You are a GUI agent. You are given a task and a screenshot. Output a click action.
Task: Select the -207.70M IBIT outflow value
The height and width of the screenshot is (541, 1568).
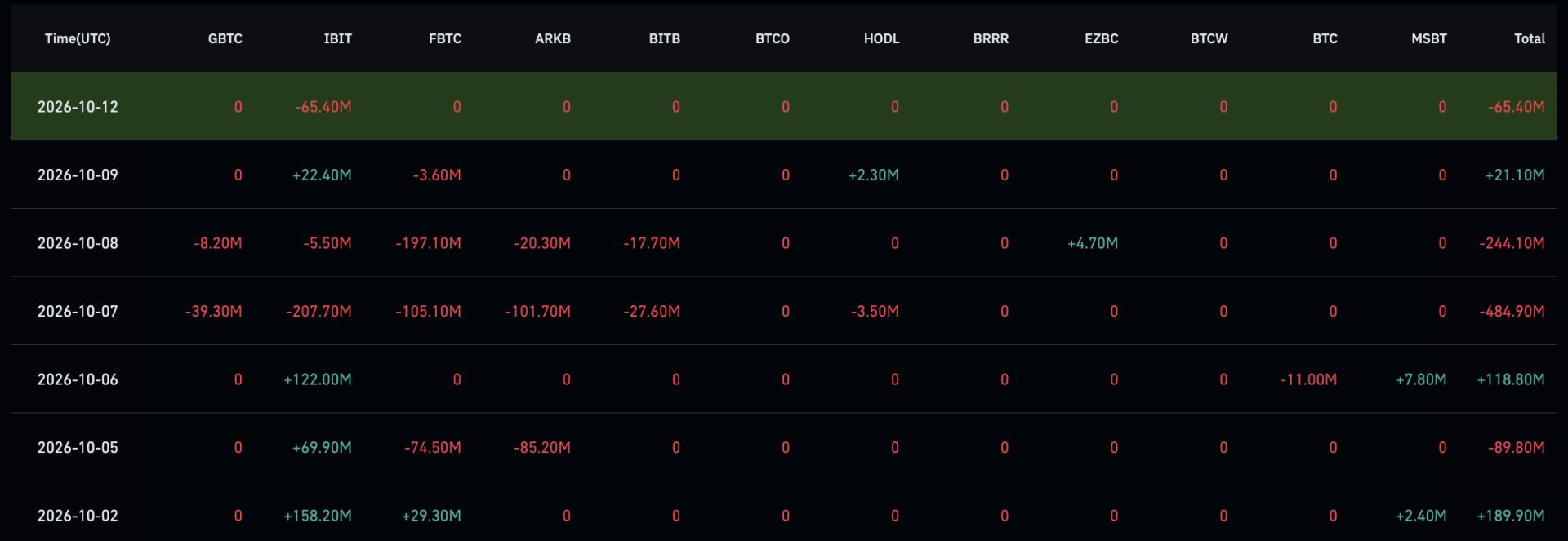[318, 311]
